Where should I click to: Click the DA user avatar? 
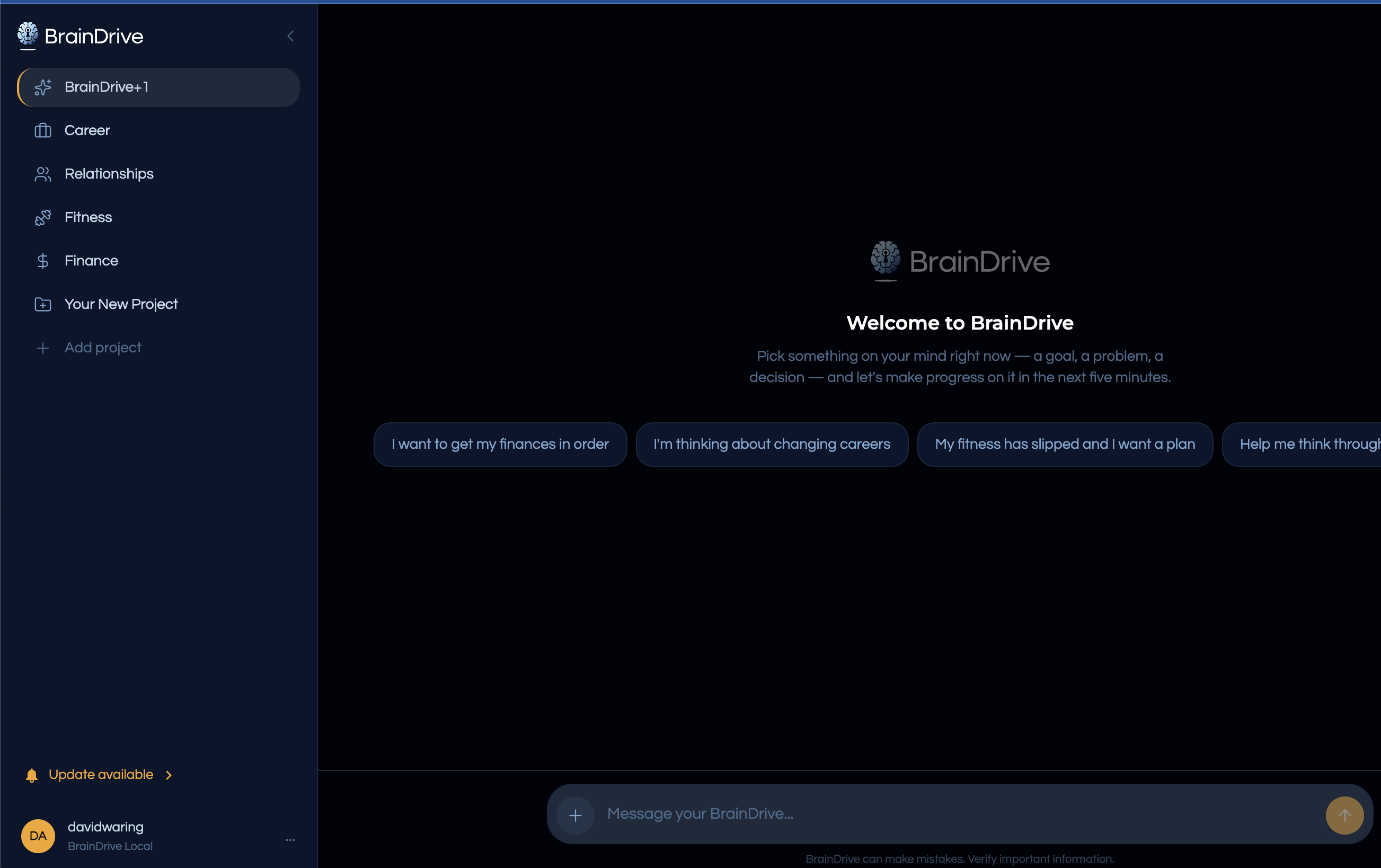point(38,836)
